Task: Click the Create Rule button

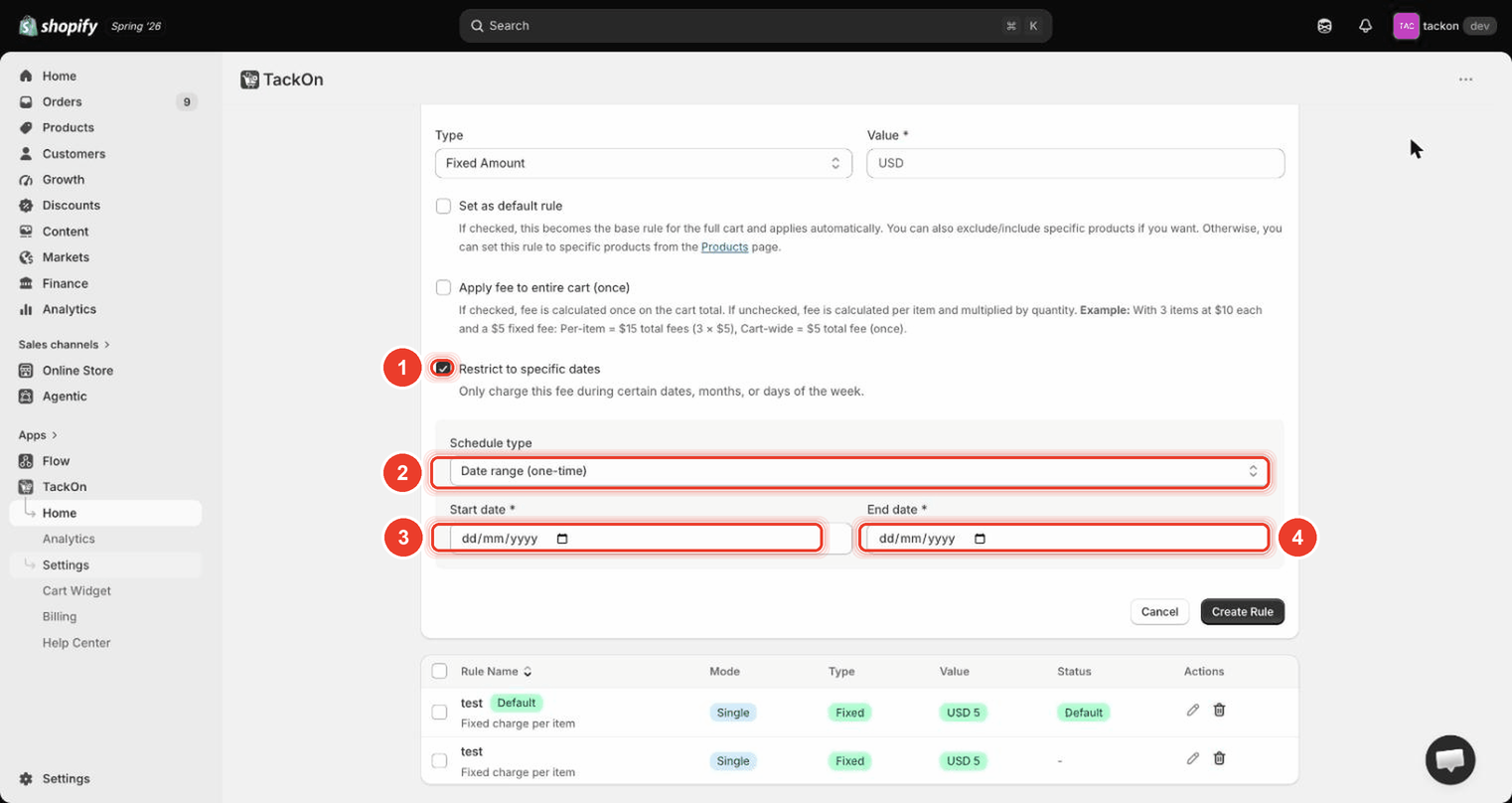Action: (1242, 611)
